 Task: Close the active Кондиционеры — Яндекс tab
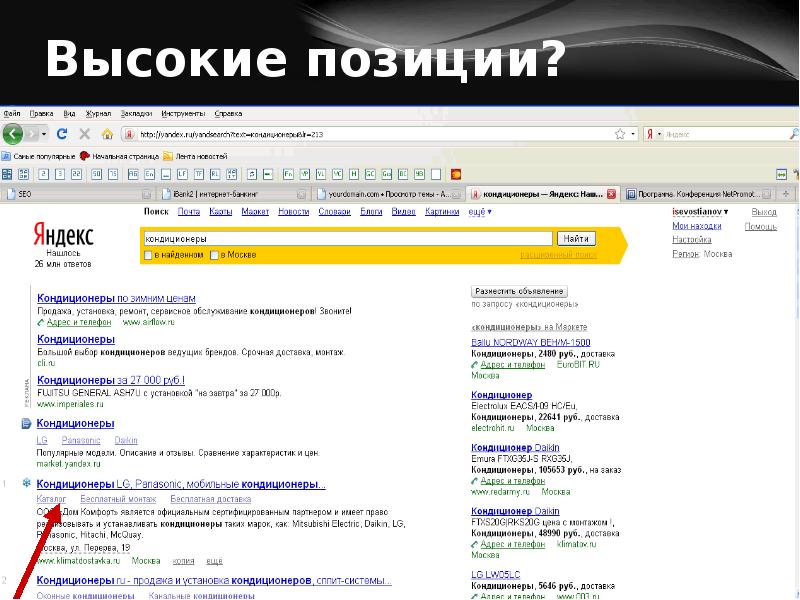point(613,194)
